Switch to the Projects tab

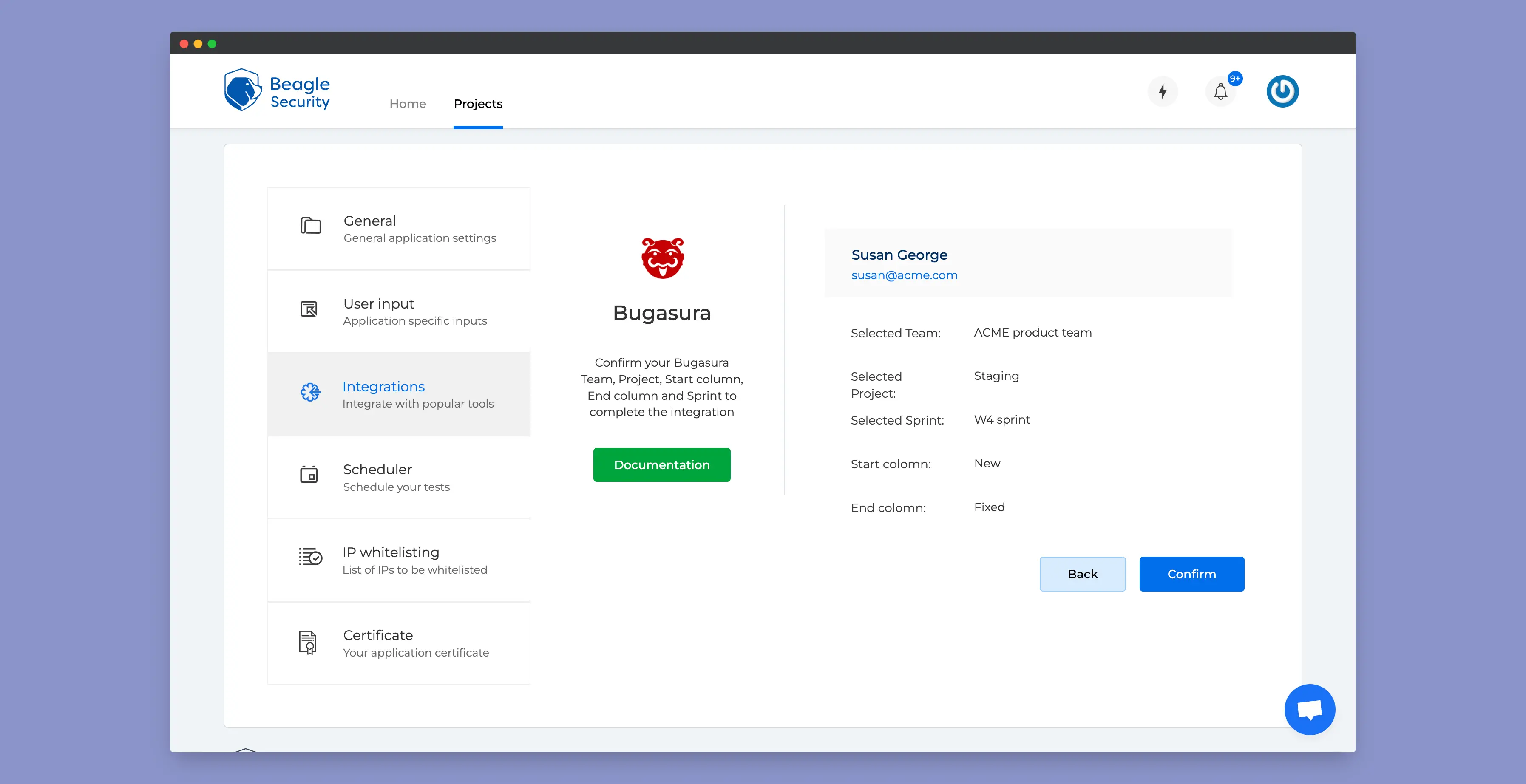click(x=477, y=104)
